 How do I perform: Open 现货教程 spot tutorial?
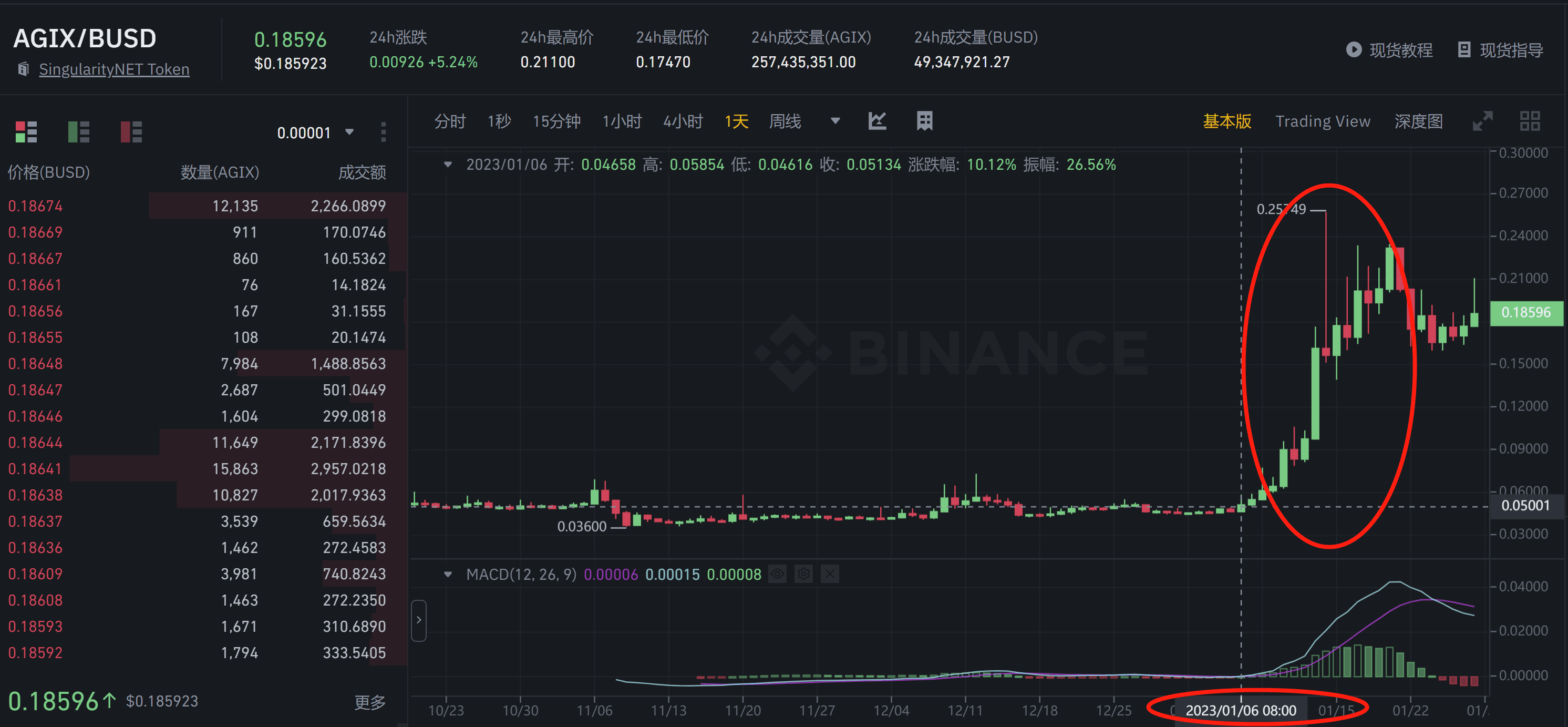1400,50
